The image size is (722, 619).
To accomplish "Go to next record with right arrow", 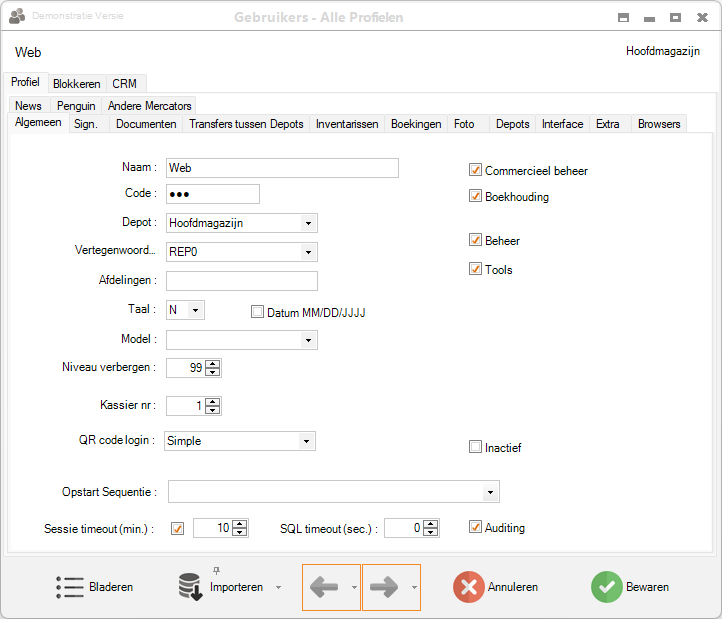I will click(384, 587).
